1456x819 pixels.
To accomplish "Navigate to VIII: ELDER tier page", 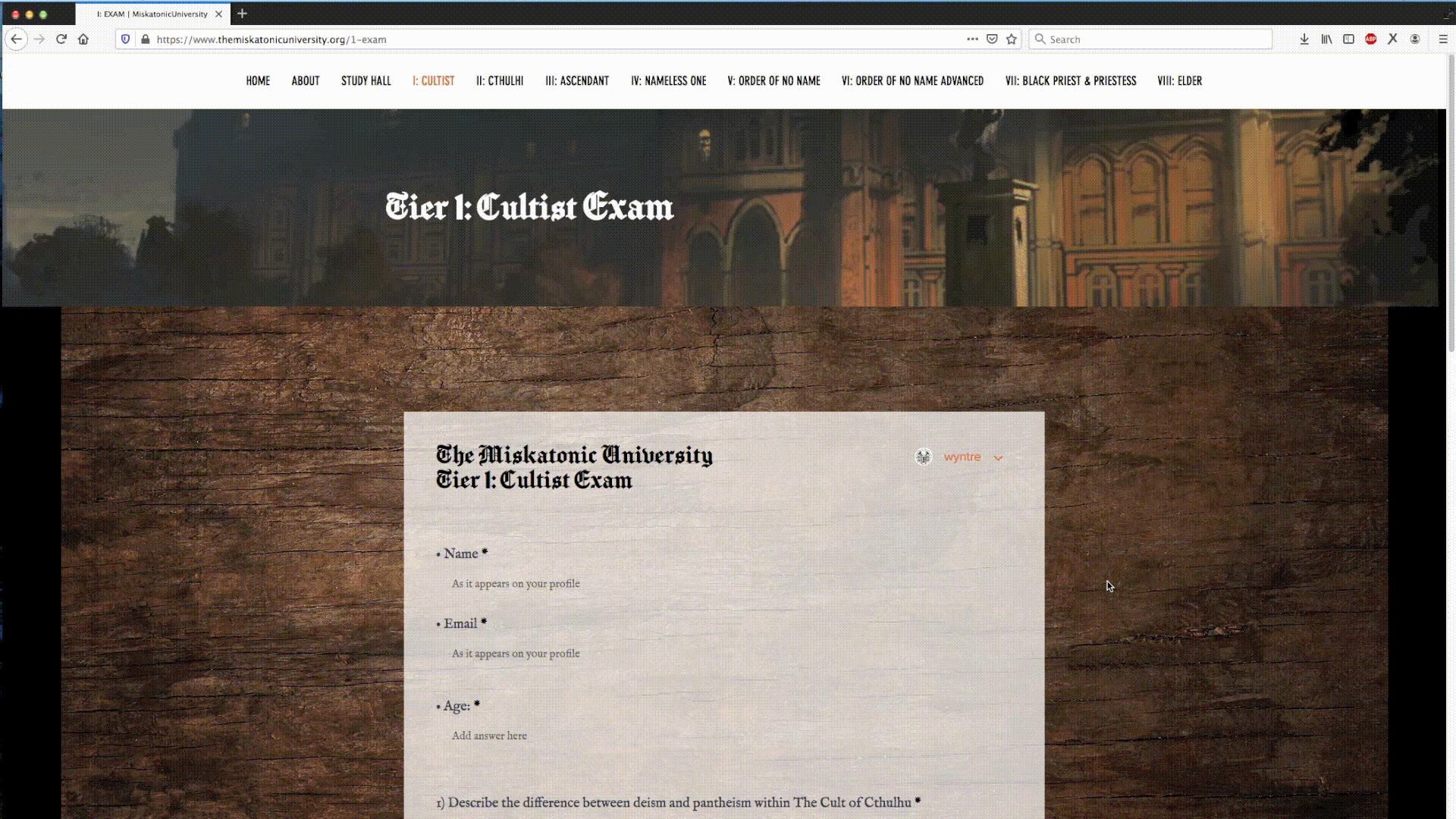I will click(x=1180, y=81).
